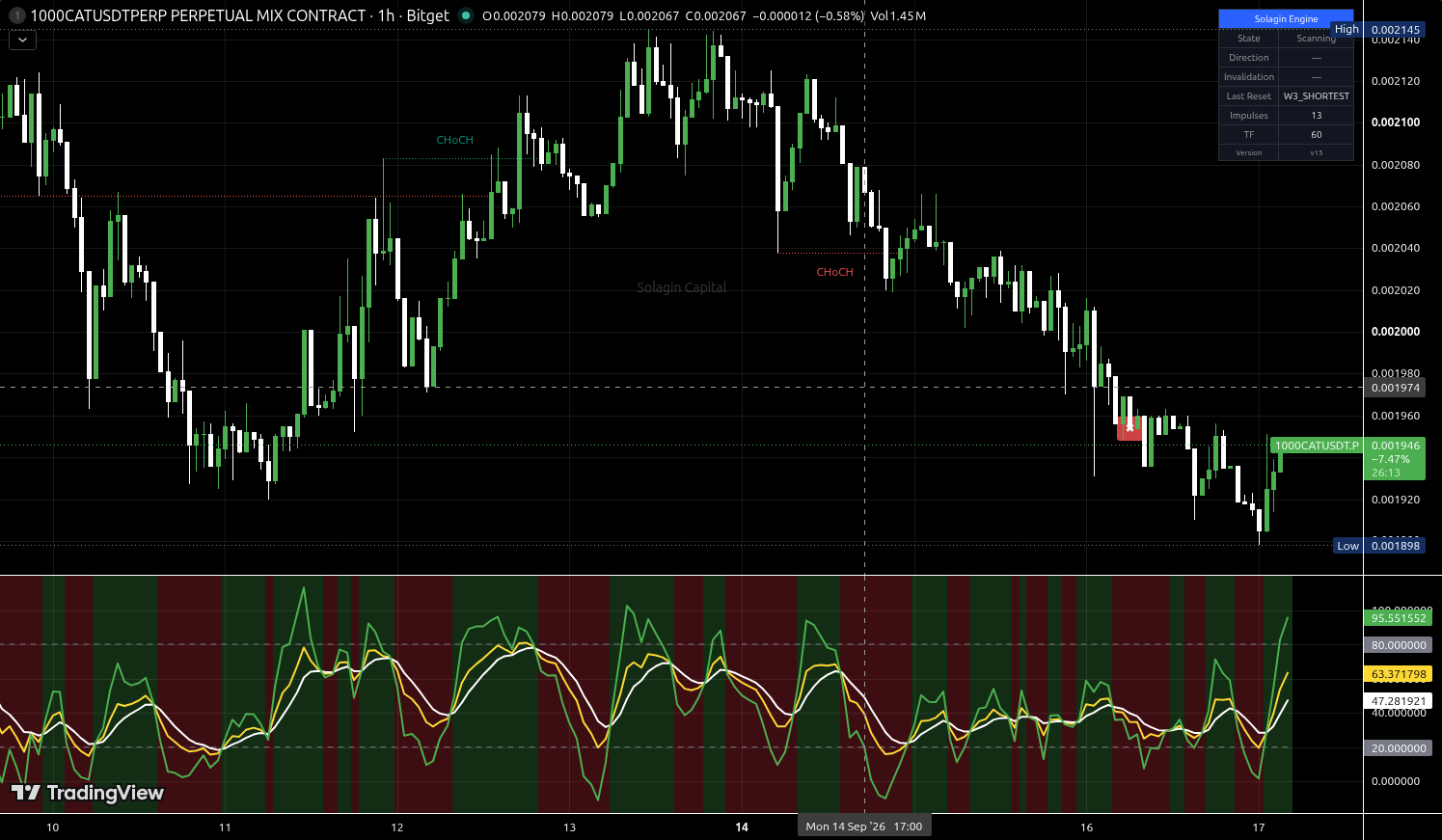This screenshot has width=1442, height=840.
Task: Click the W3_SHORTEST cell in engine table
Action: click(1316, 95)
